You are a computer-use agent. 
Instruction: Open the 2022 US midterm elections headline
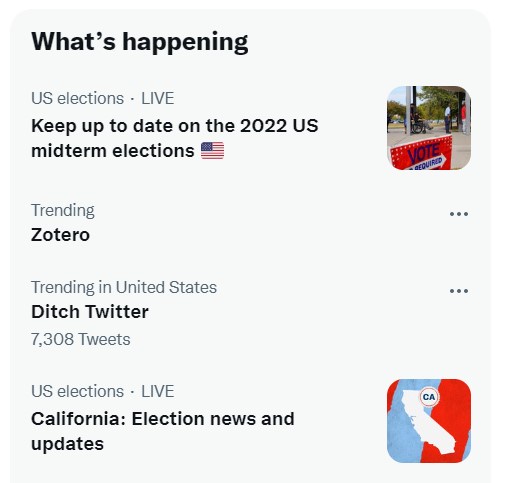[x=174, y=138]
